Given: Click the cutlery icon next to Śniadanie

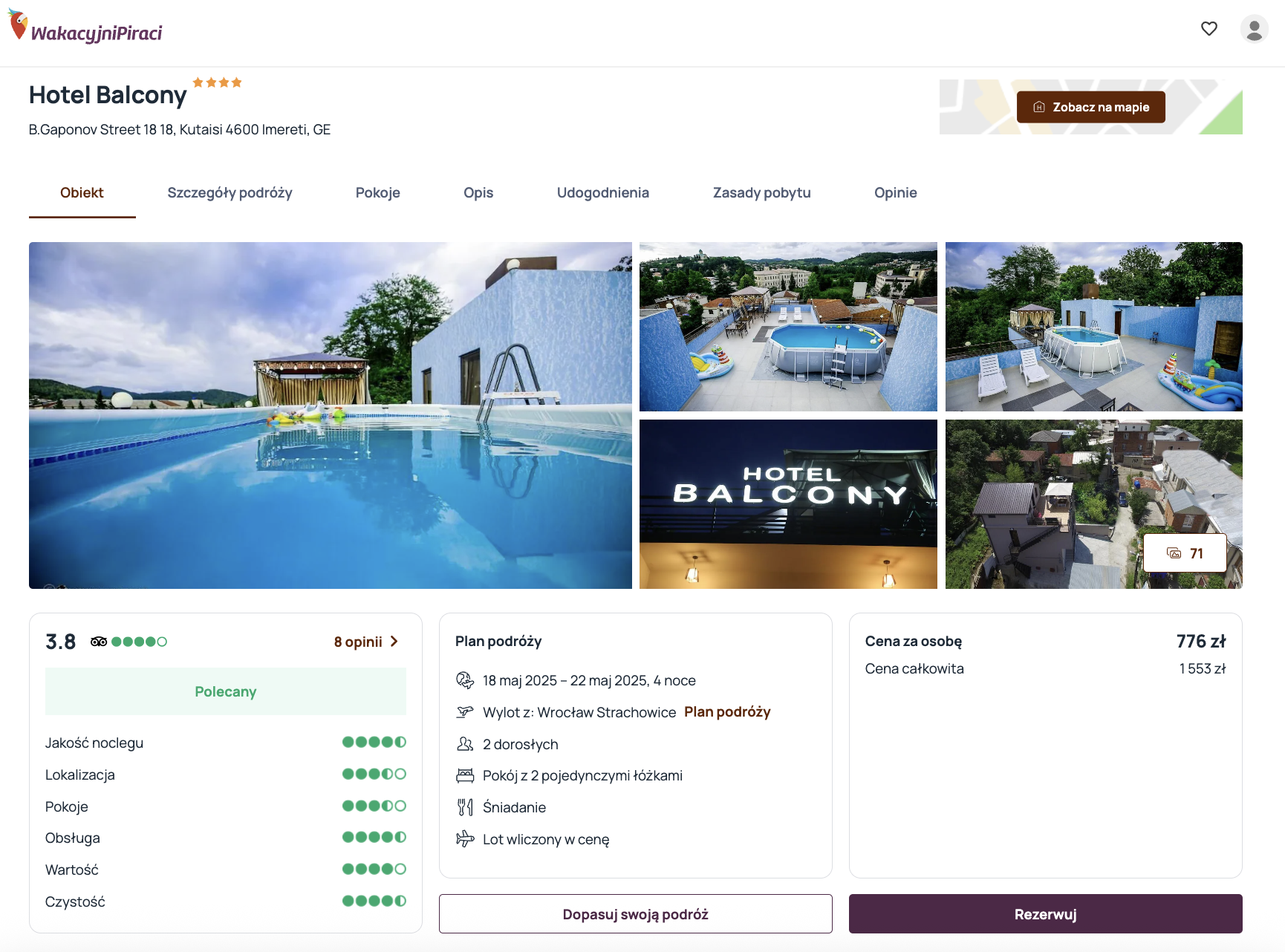Looking at the screenshot, I should point(465,807).
